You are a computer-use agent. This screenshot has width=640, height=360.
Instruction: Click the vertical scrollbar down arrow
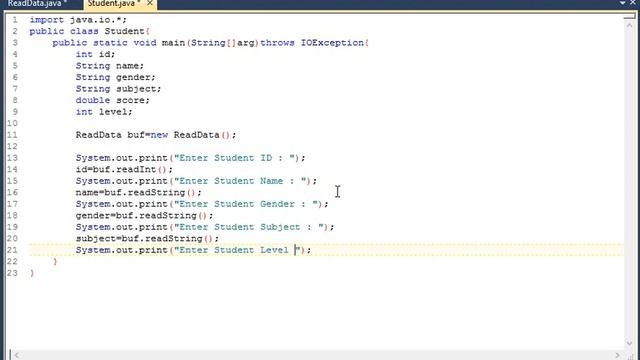pyautogui.click(x=629, y=343)
